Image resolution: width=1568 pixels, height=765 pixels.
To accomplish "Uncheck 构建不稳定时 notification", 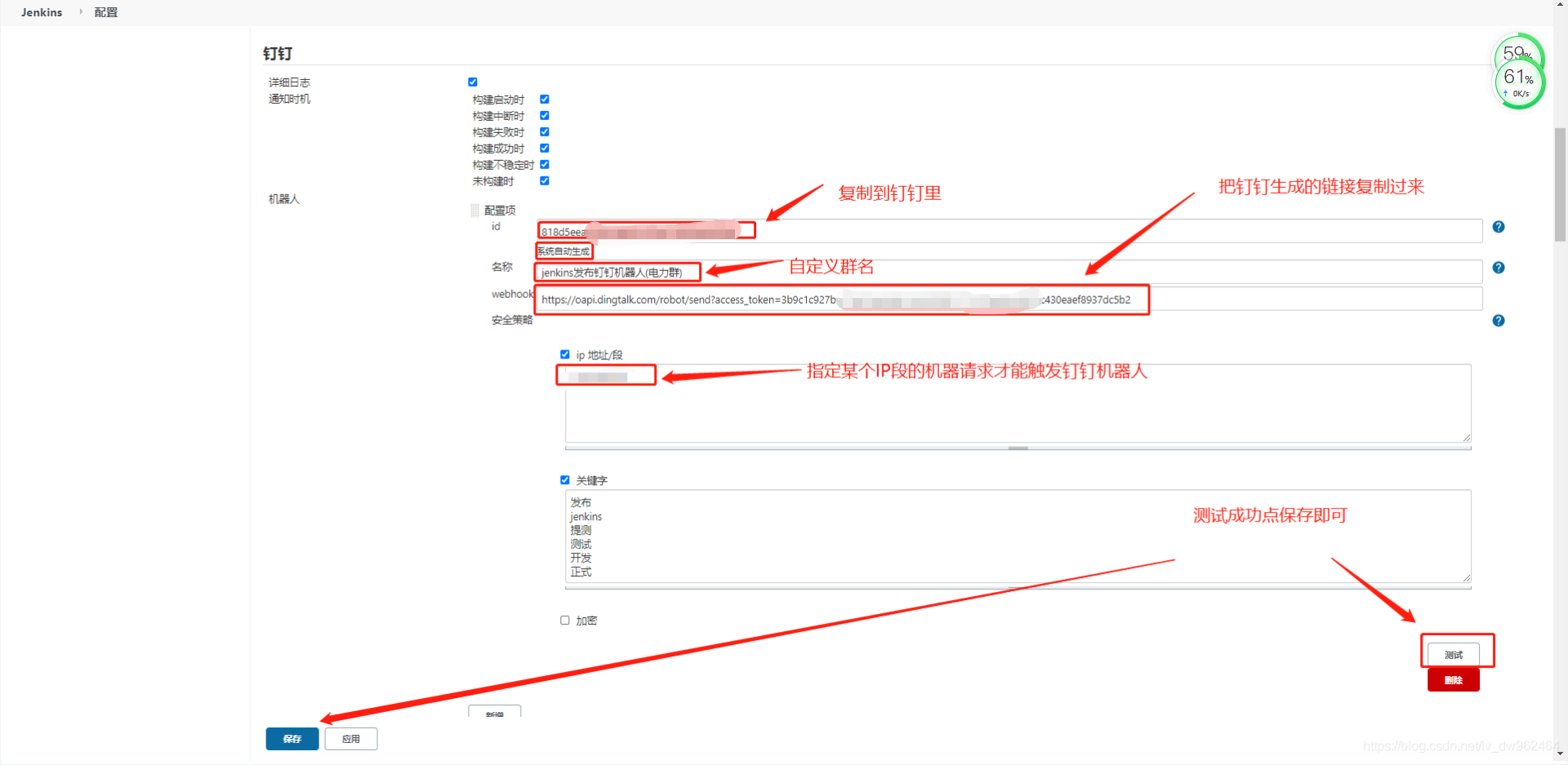I will click(545, 165).
